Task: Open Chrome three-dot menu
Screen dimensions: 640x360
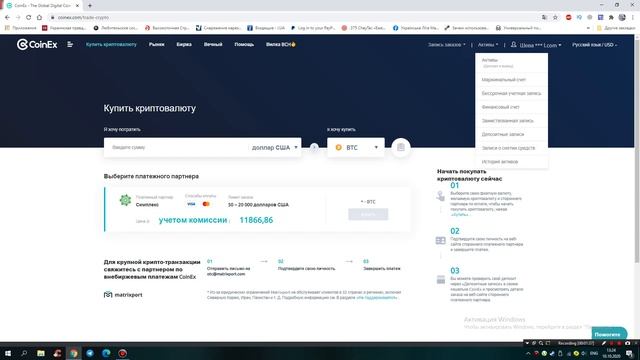Action: click(x=633, y=17)
